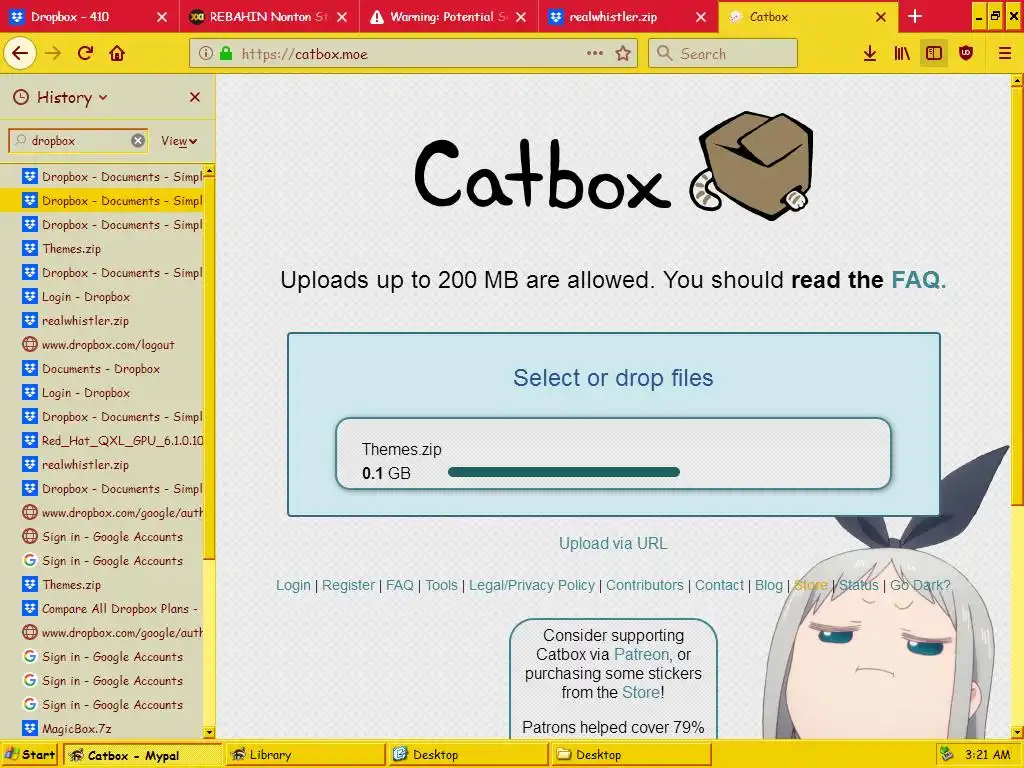Open the Library toolbar icon
Viewport: 1024px width, 768px height.
[902, 54]
